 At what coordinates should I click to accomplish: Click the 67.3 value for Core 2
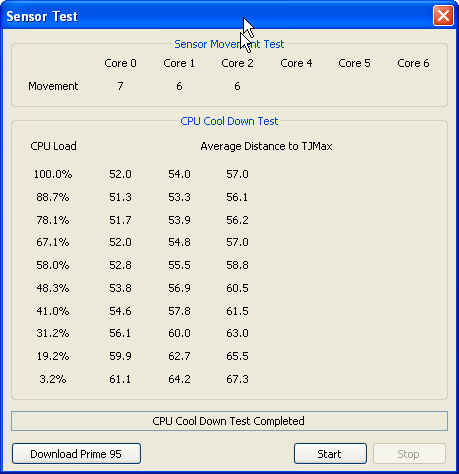click(237, 379)
